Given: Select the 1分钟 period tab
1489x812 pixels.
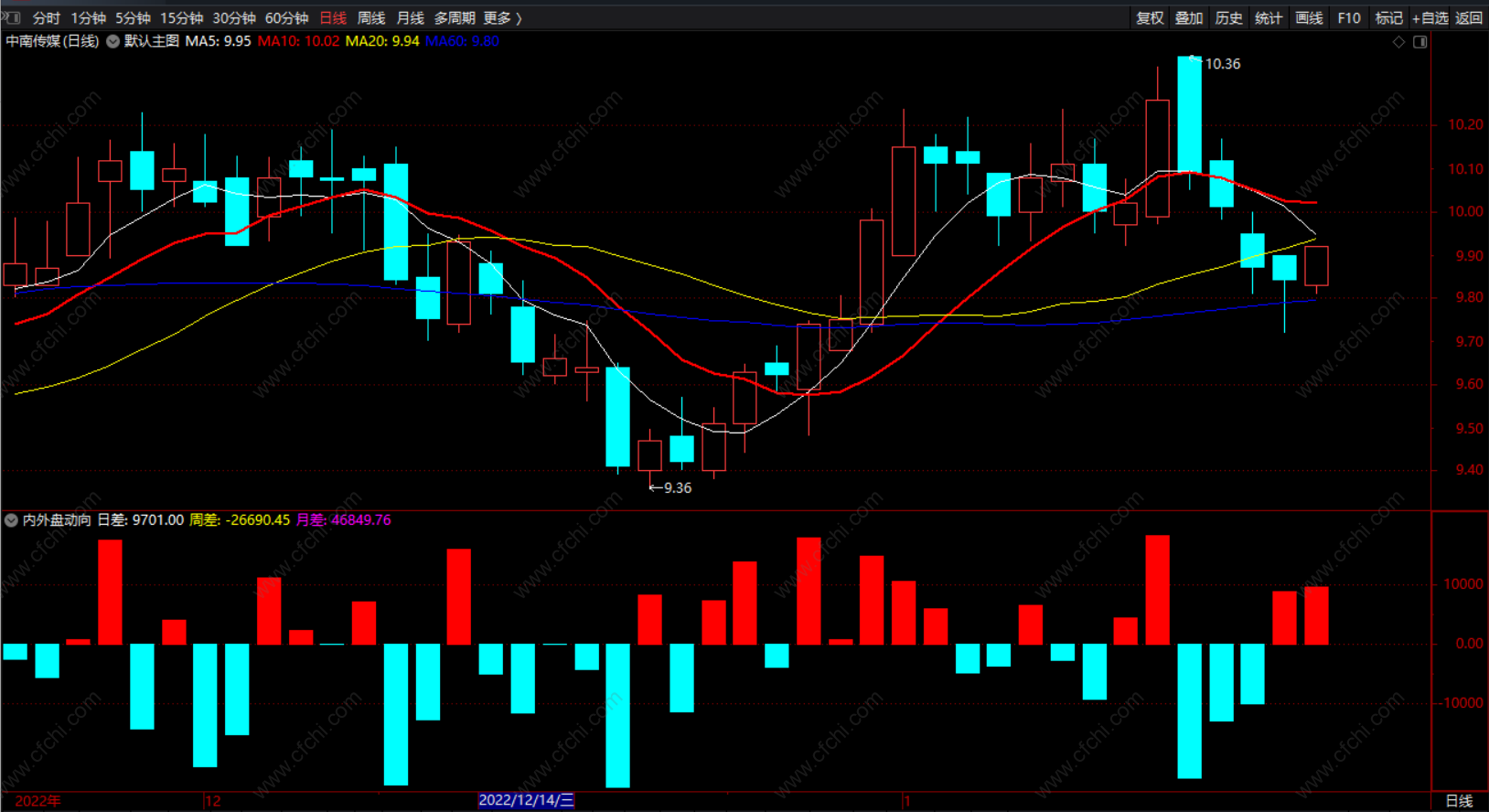Looking at the screenshot, I should point(89,18).
